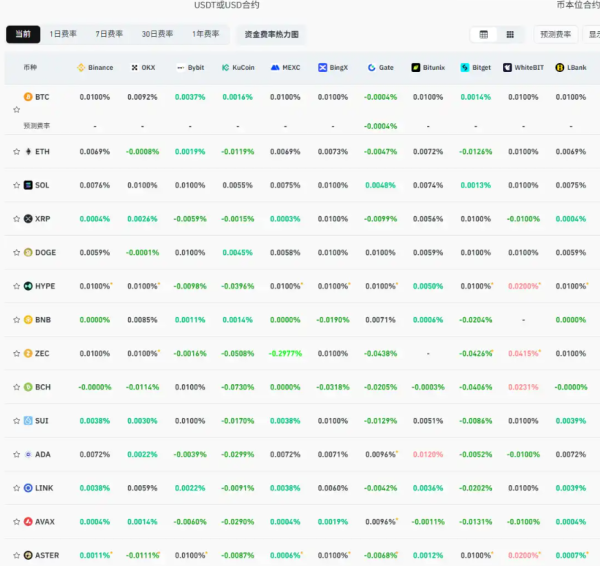Click the Binance exchange logo in header
The height and width of the screenshot is (566, 600).
click(82, 68)
